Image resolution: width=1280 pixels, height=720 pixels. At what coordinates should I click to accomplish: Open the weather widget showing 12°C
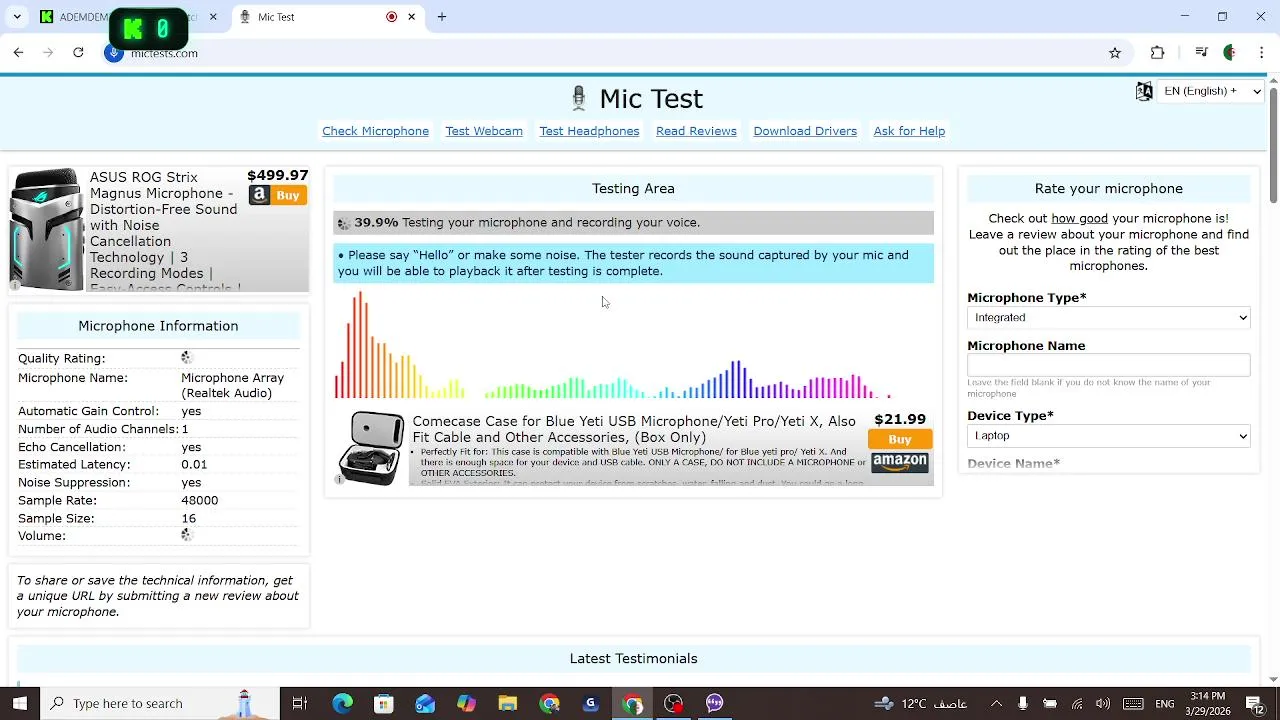click(x=920, y=703)
